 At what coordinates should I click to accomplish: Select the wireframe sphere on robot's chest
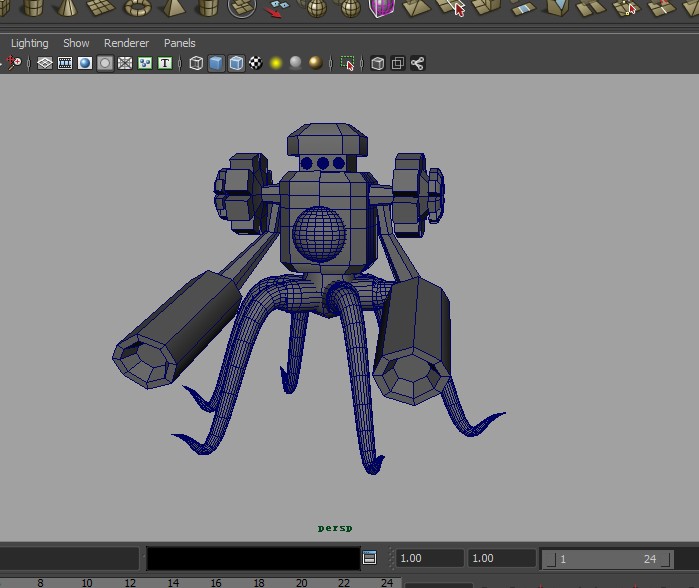[x=319, y=234]
